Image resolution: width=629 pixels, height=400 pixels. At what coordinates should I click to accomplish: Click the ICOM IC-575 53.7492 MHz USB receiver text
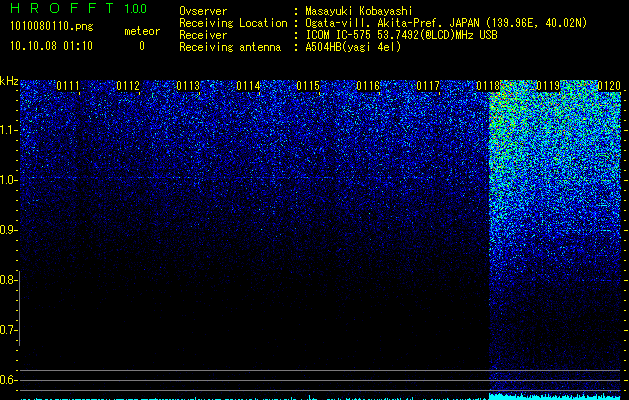pos(401,35)
